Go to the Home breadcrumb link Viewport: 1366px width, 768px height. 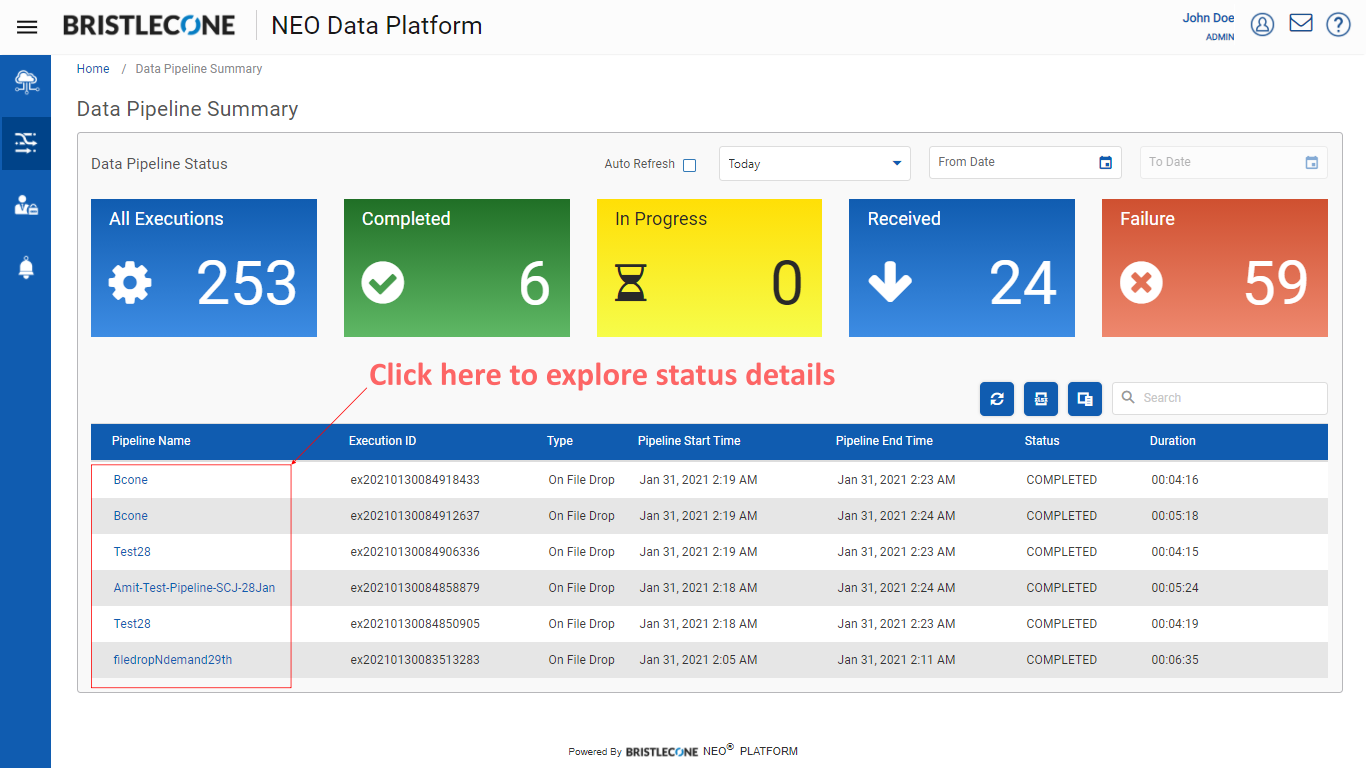[x=93, y=69]
